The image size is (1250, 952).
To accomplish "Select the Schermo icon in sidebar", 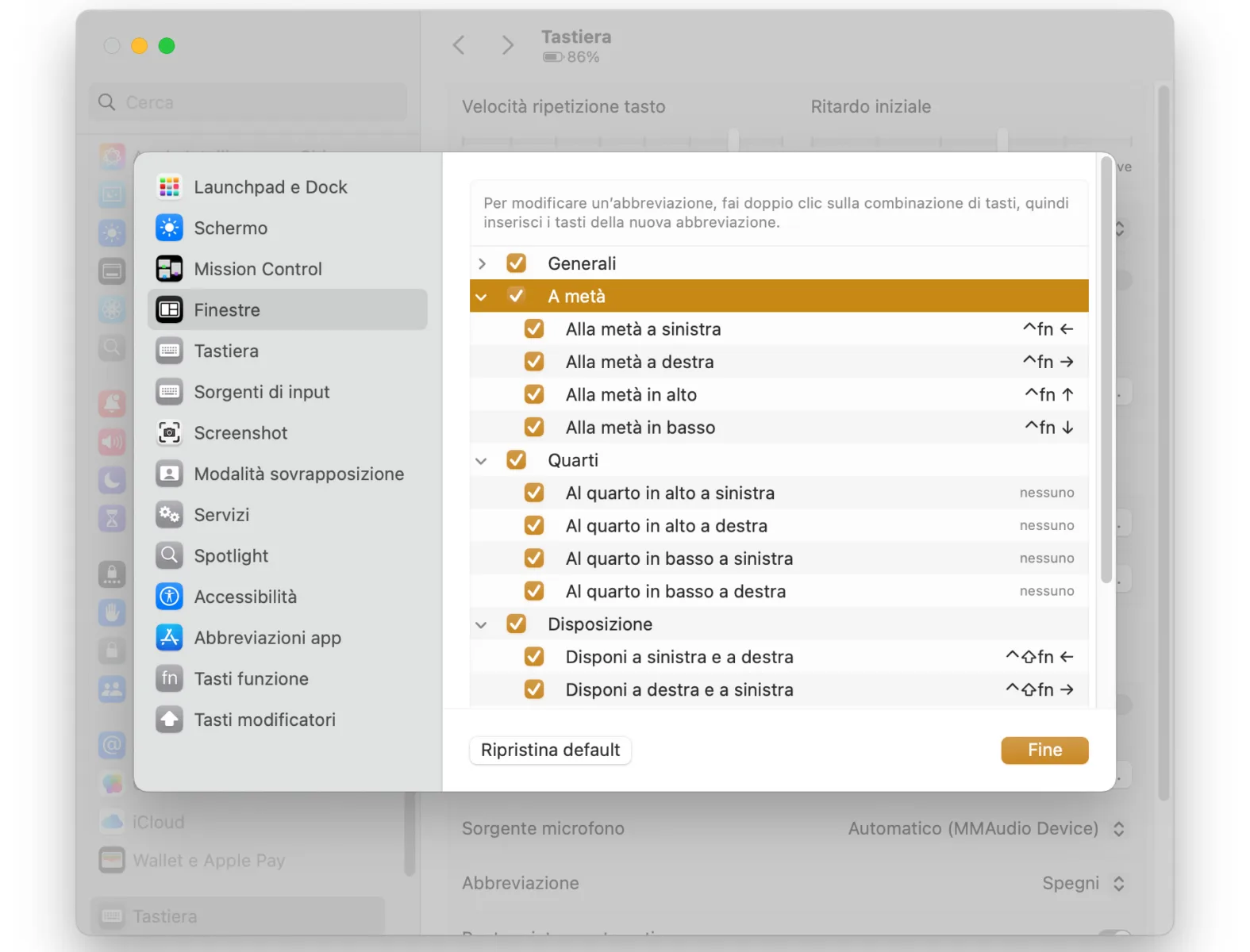I will [x=169, y=228].
